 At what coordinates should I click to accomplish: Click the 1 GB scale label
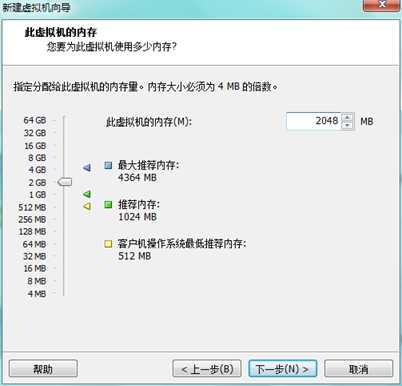tap(37, 195)
